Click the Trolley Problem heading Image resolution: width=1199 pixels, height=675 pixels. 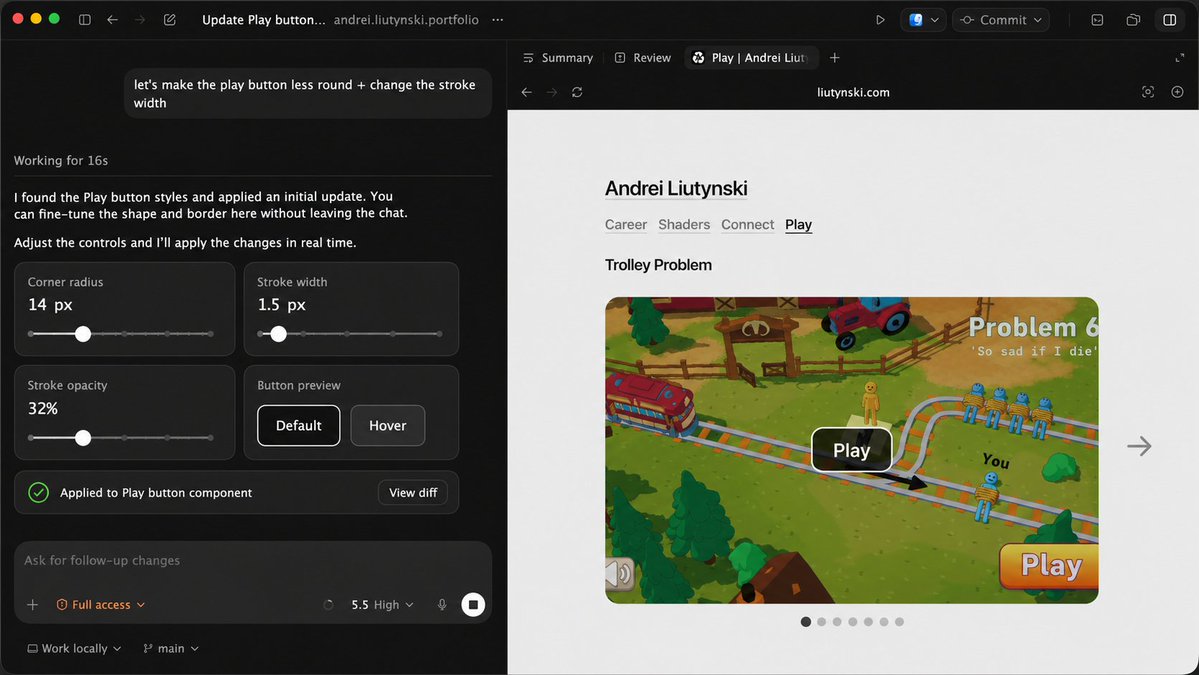pyautogui.click(x=658, y=264)
